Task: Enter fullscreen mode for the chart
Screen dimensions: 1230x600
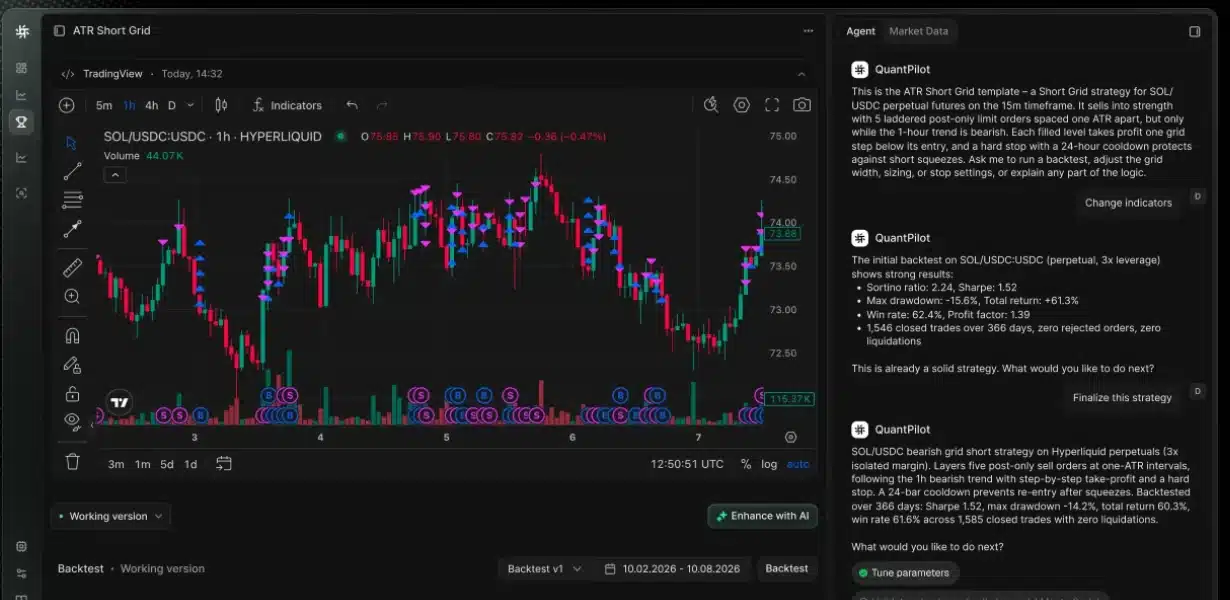Action: tap(772, 105)
